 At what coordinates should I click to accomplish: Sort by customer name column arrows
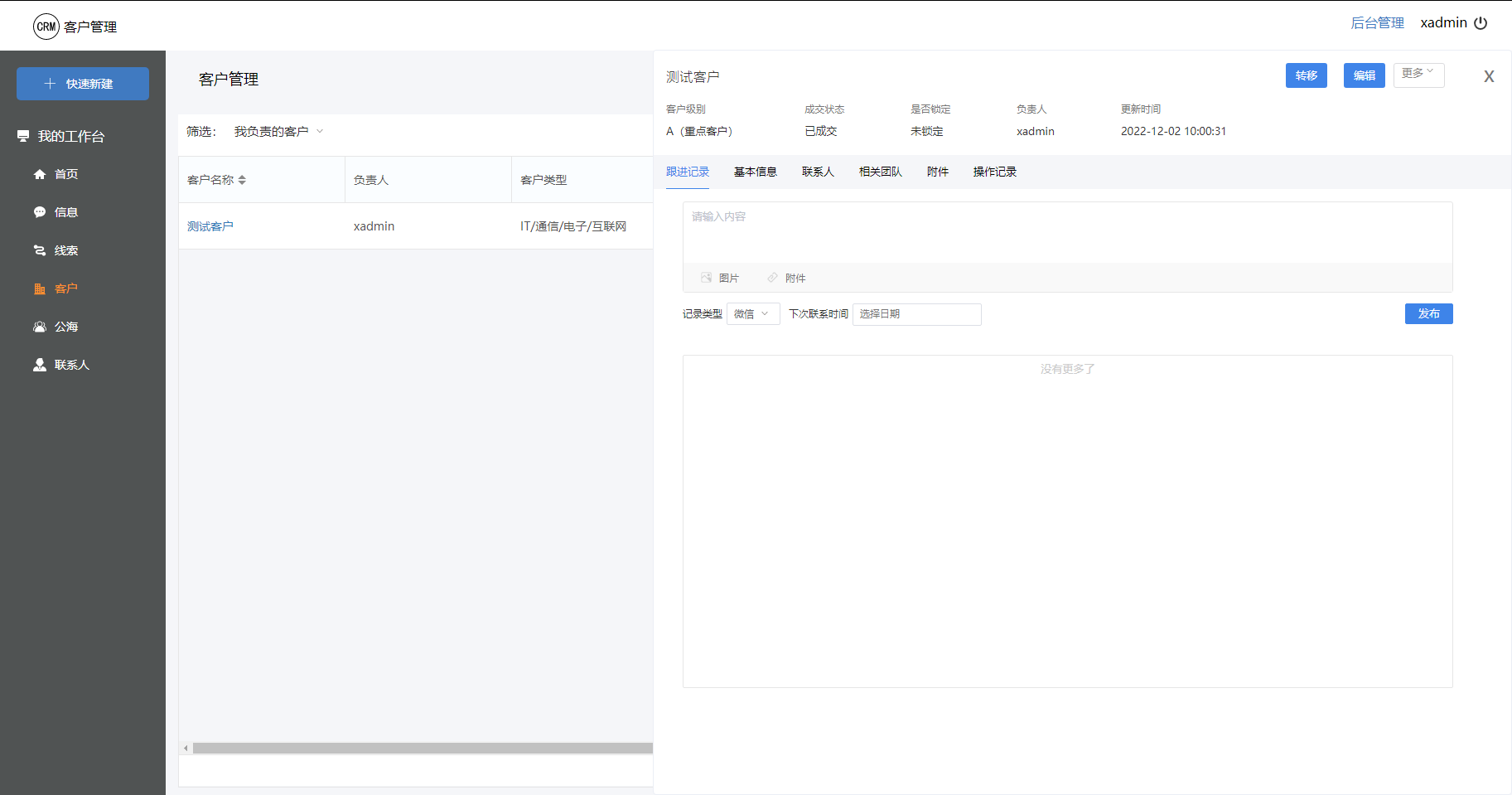click(242, 180)
